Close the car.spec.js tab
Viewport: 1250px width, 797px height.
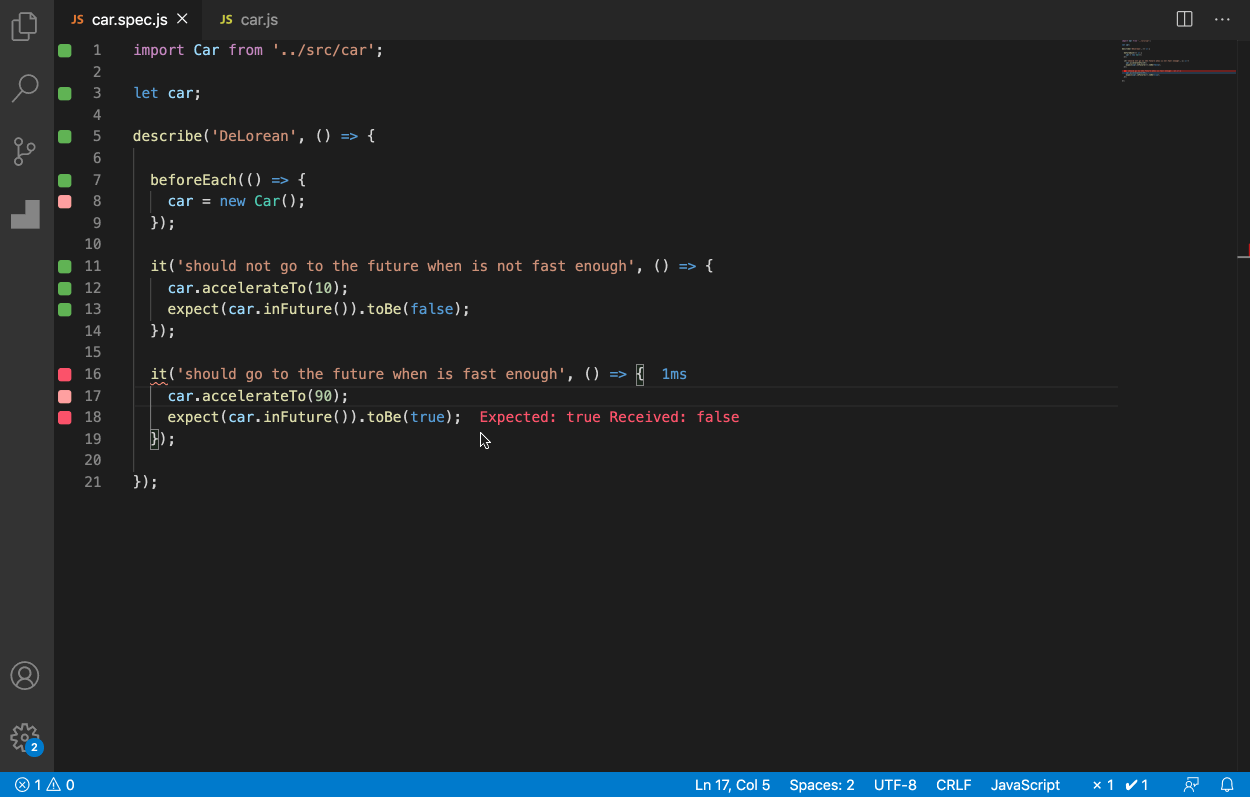click(x=181, y=19)
